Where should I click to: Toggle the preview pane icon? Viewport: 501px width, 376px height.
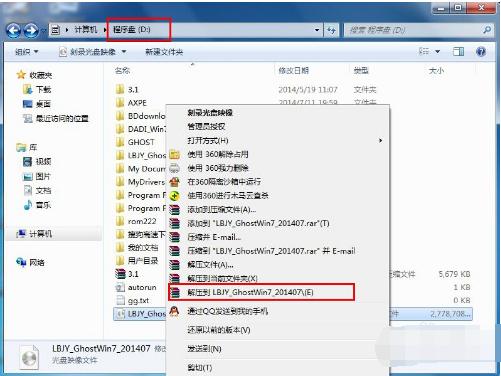458,52
